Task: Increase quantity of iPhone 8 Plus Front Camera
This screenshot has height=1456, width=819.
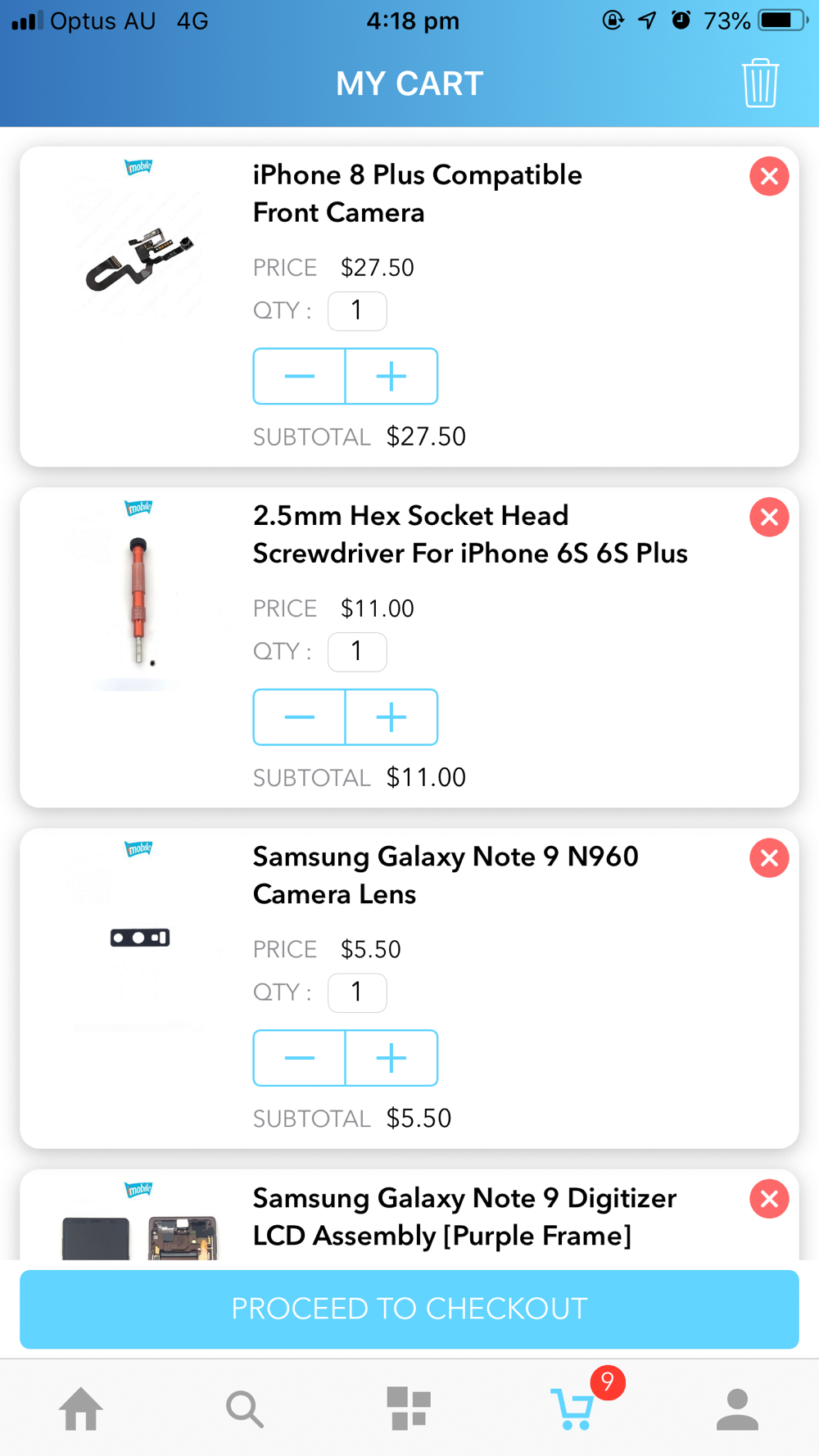Action: [391, 377]
